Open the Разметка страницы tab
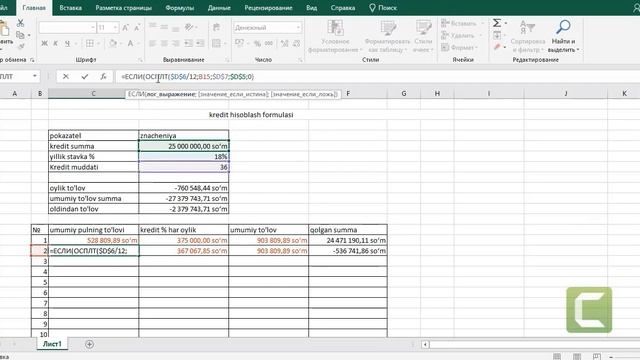 point(123,8)
